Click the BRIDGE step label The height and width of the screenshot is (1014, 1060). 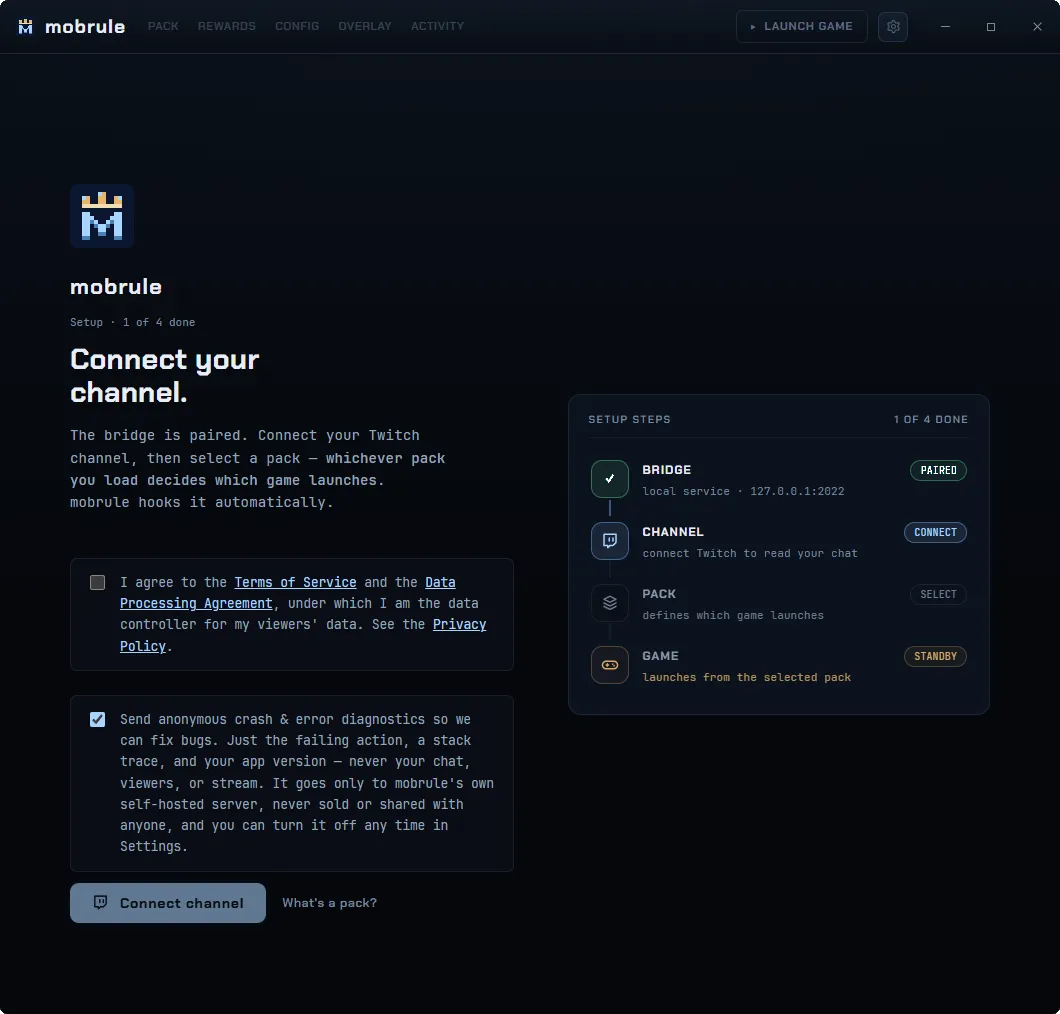click(667, 470)
